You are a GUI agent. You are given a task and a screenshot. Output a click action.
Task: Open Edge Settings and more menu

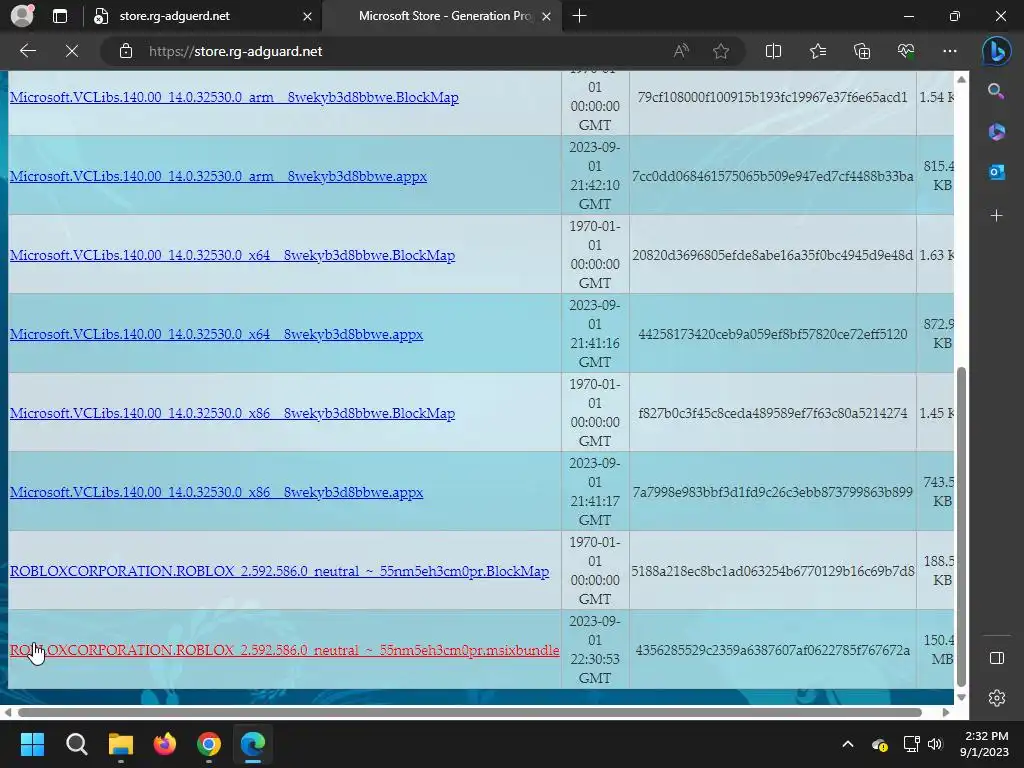point(950,51)
